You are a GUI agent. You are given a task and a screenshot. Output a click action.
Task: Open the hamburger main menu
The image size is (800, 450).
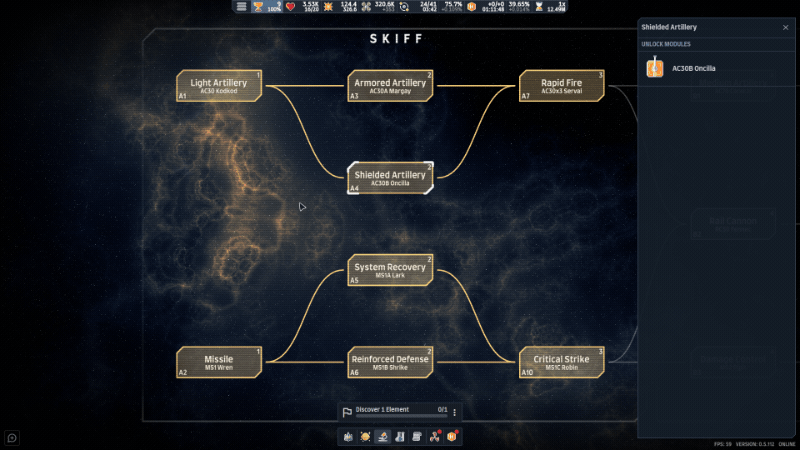coord(241,7)
